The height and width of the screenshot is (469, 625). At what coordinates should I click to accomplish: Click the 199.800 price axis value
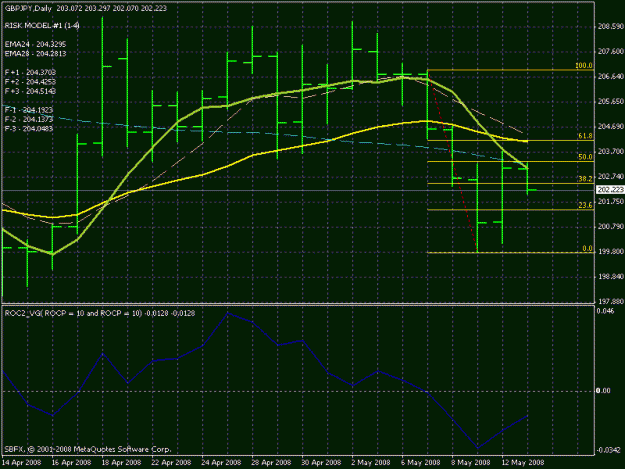point(610,252)
